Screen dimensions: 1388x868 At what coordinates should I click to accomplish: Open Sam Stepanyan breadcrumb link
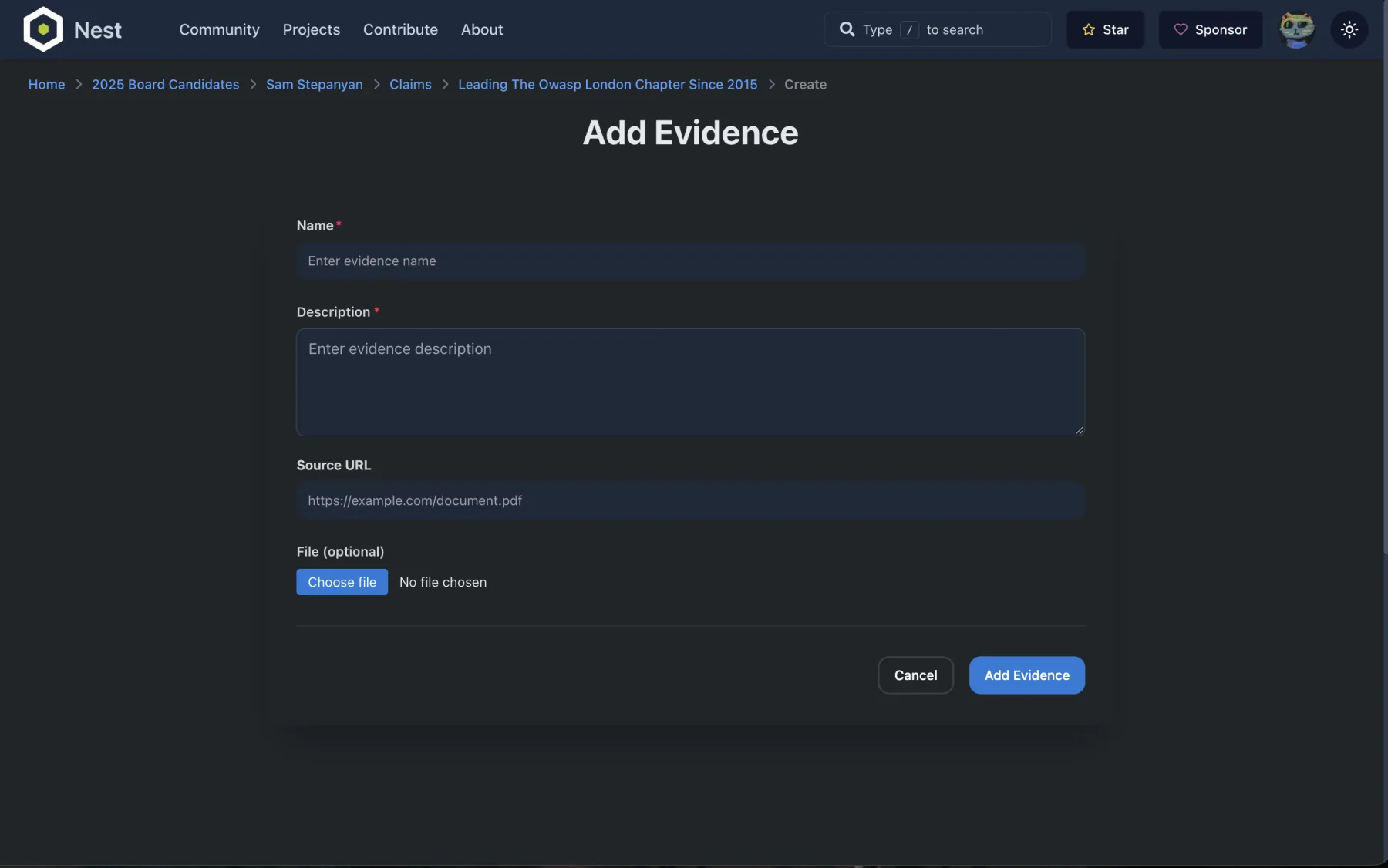(x=314, y=84)
